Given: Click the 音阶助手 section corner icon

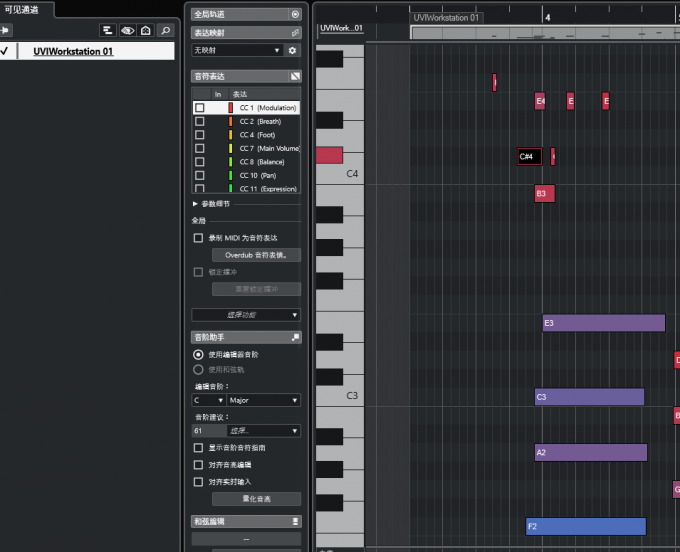Looking at the screenshot, I should (295, 337).
